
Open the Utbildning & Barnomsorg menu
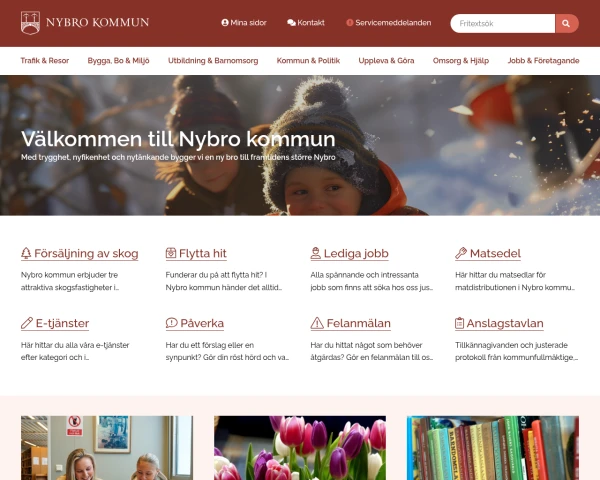point(213,60)
